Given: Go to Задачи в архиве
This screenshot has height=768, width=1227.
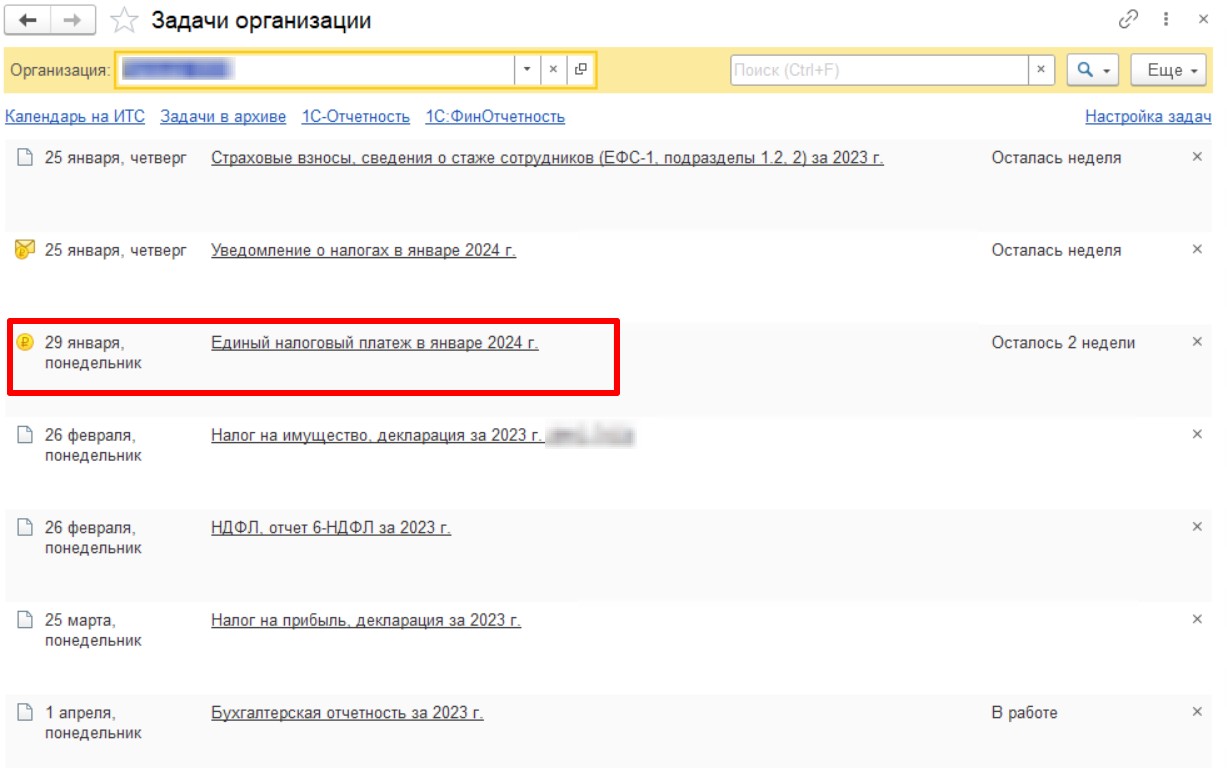Looking at the screenshot, I should pyautogui.click(x=223, y=117).
